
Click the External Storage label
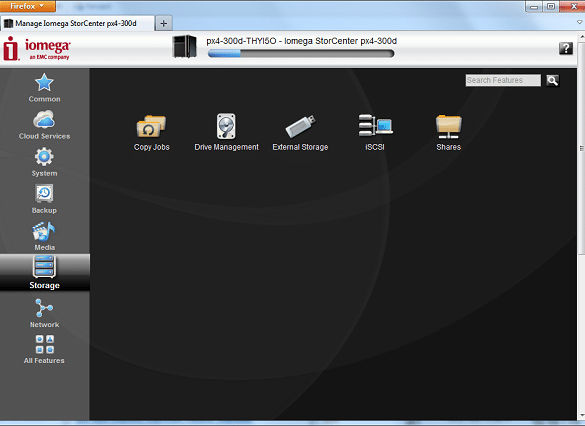pyautogui.click(x=300, y=147)
